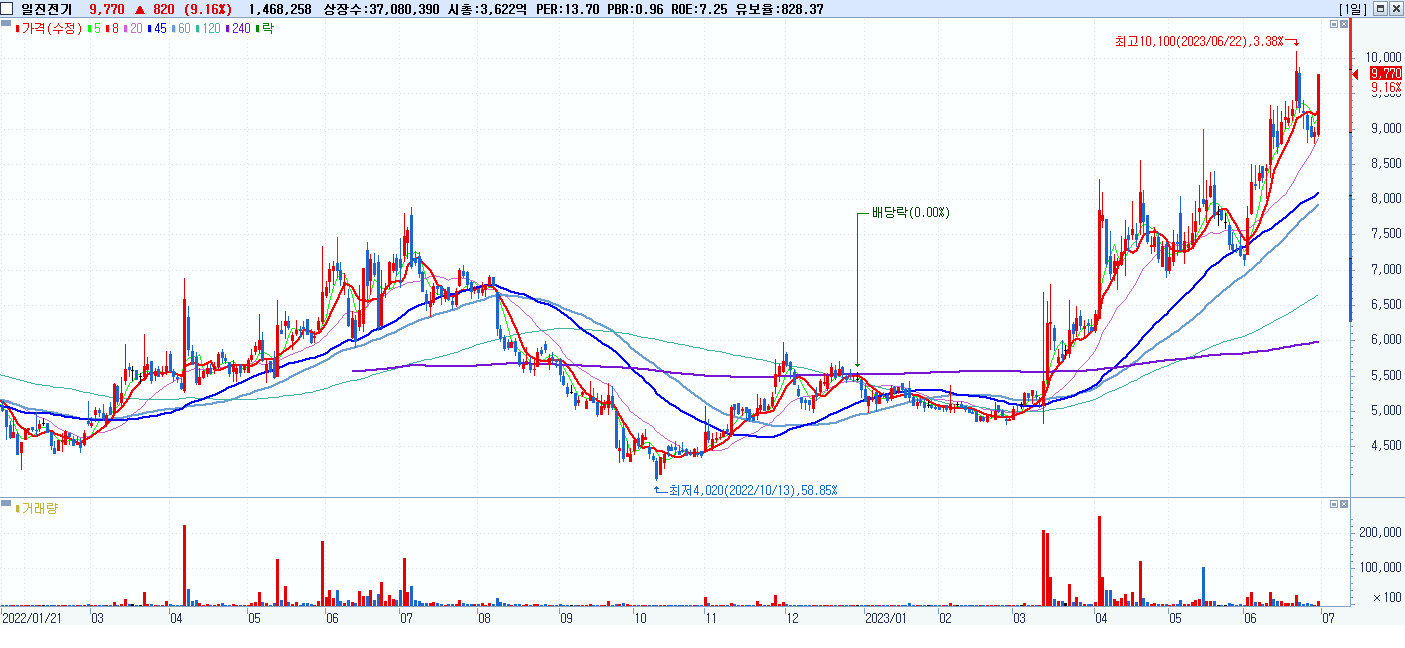Click the 4,500 price axis label
The image size is (1405, 648).
[1385, 446]
